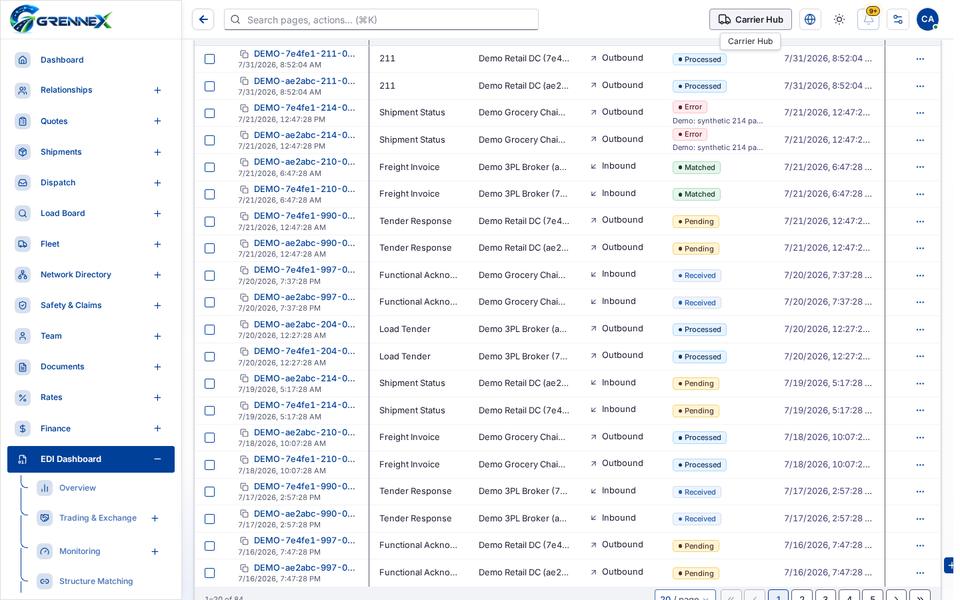Copy the DEMO-ae2abc-204 ID with its copy icon
This screenshot has height=600, width=960.
click(244, 324)
